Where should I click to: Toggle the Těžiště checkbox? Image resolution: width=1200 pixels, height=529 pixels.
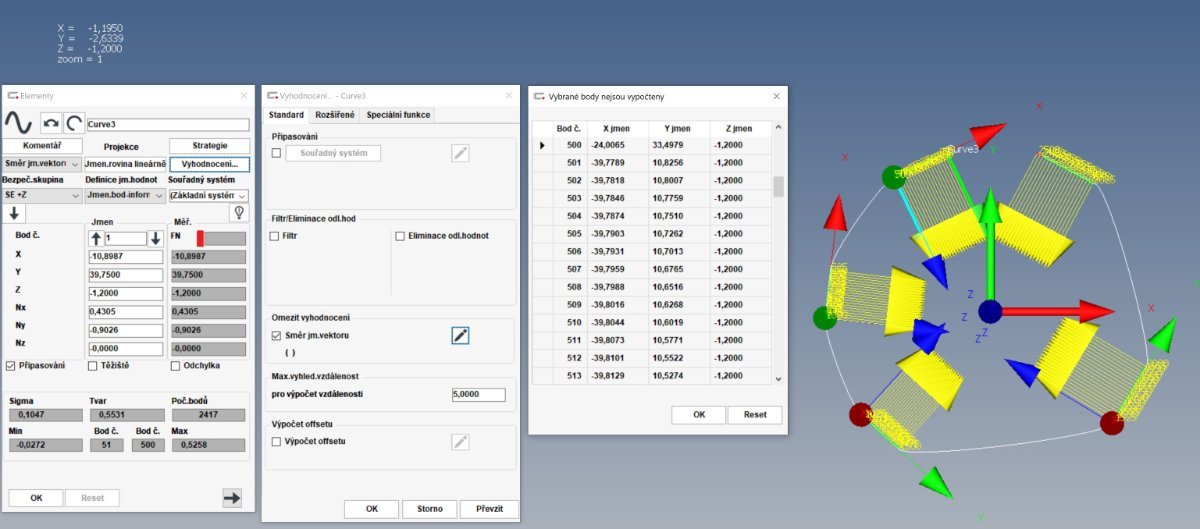pyautogui.click(x=93, y=365)
